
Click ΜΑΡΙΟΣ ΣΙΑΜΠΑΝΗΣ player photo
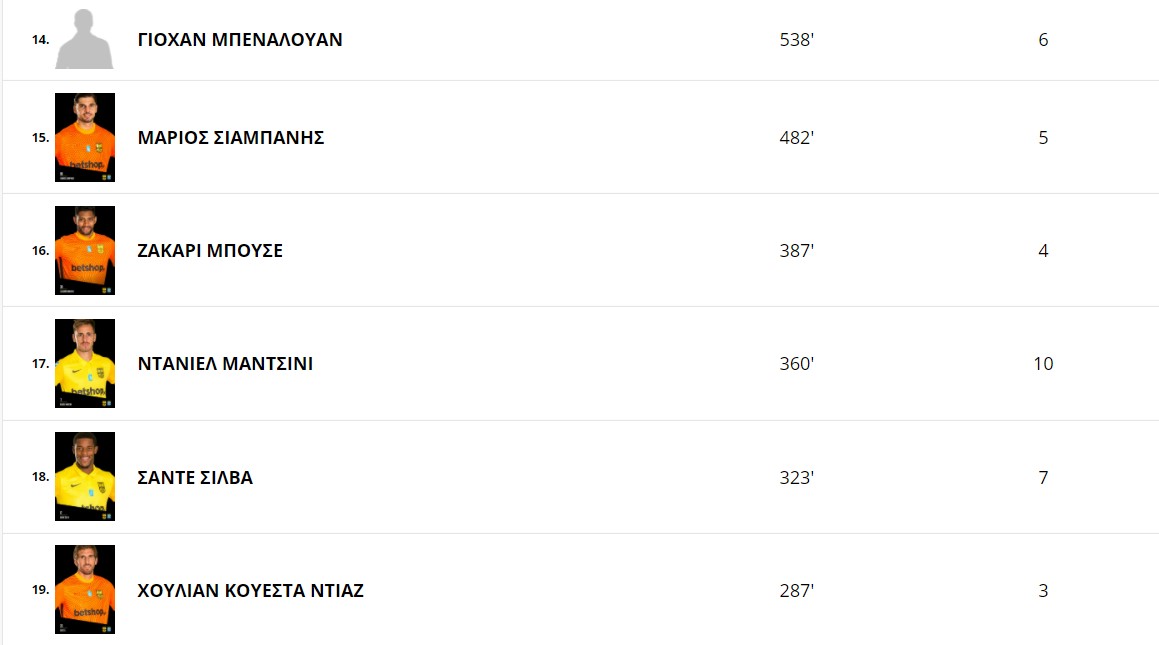coord(85,137)
